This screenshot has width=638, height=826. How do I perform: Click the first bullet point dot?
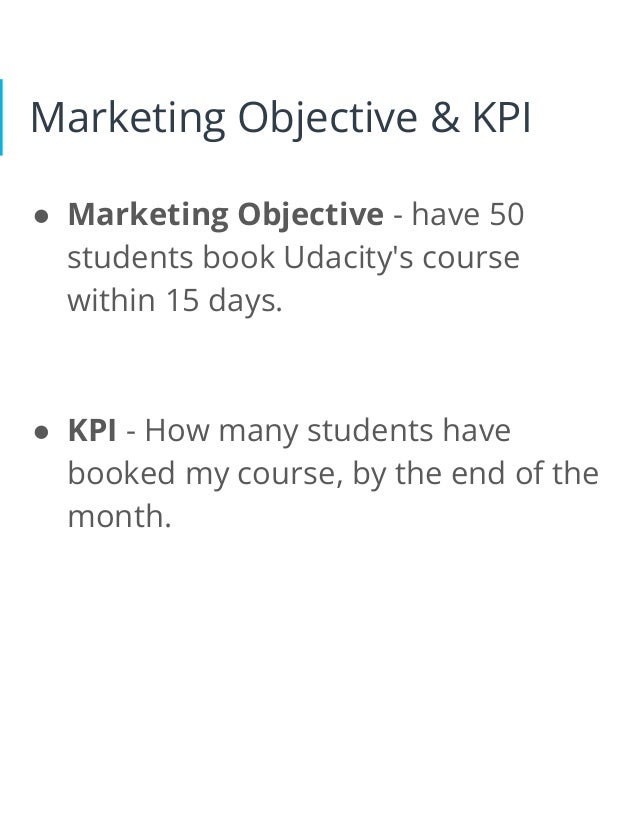tap(41, 217)
